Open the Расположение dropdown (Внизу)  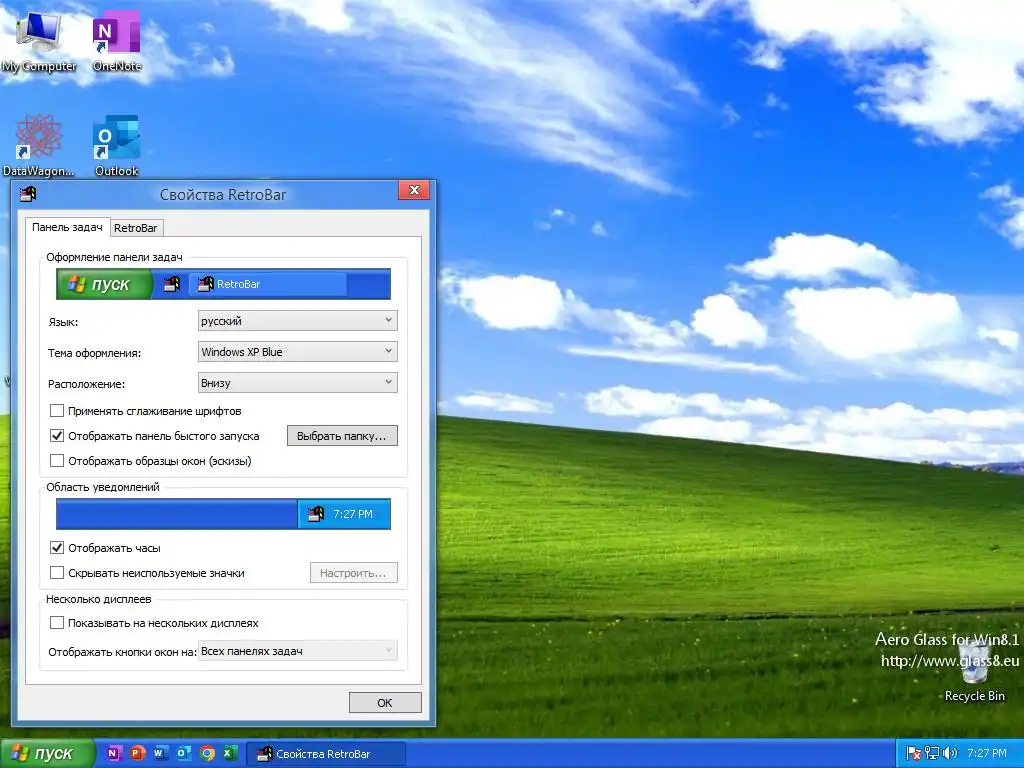pos(297,383)
